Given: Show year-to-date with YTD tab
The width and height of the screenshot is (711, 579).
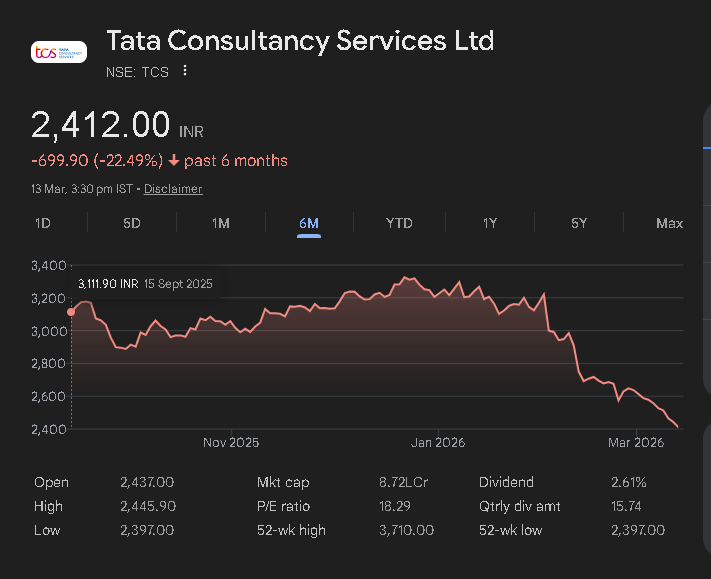Looking at the screenshot, I should click(399, 223).
